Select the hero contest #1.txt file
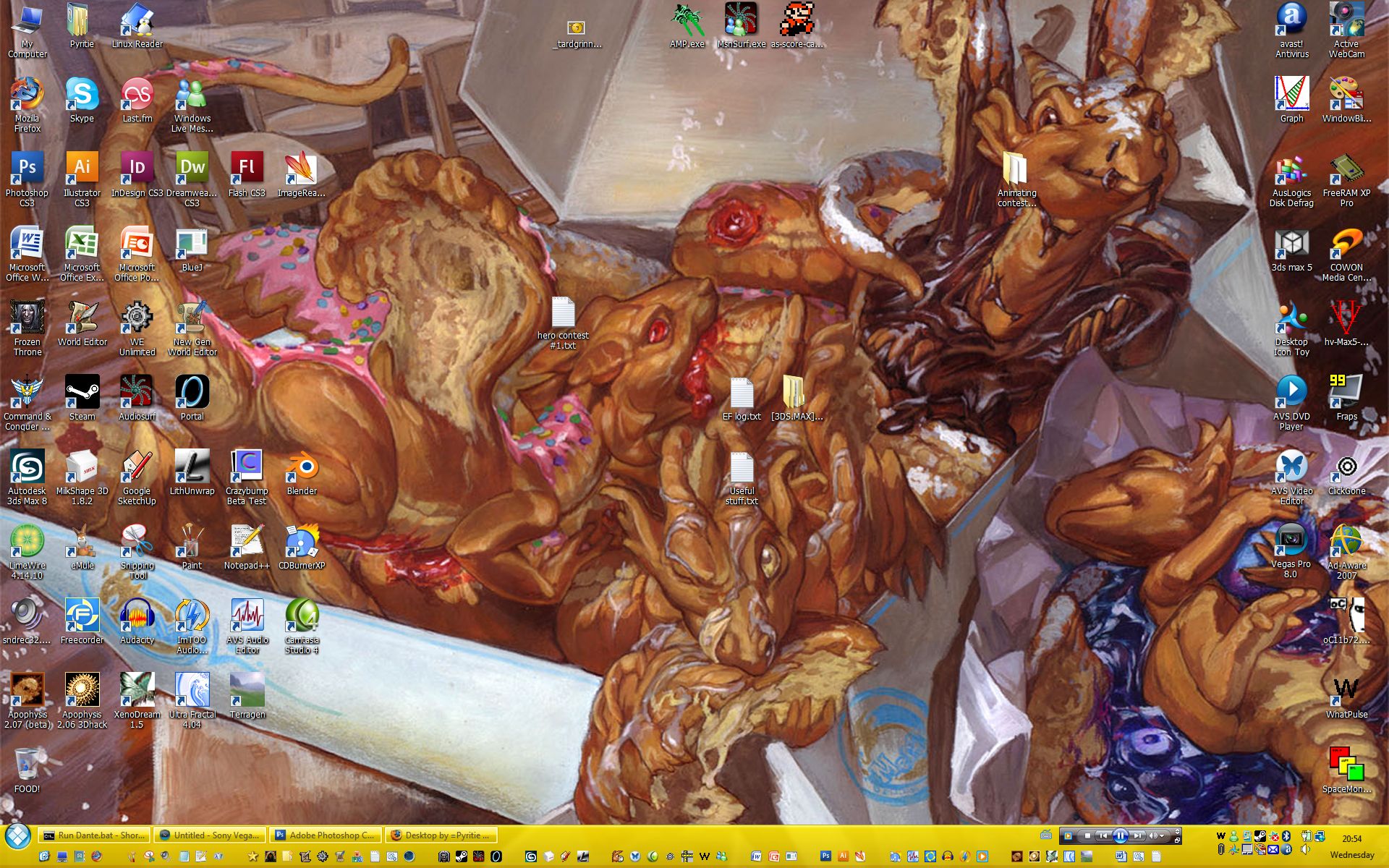This screenshot has width=1389, height=868. [x=563, y=323]
